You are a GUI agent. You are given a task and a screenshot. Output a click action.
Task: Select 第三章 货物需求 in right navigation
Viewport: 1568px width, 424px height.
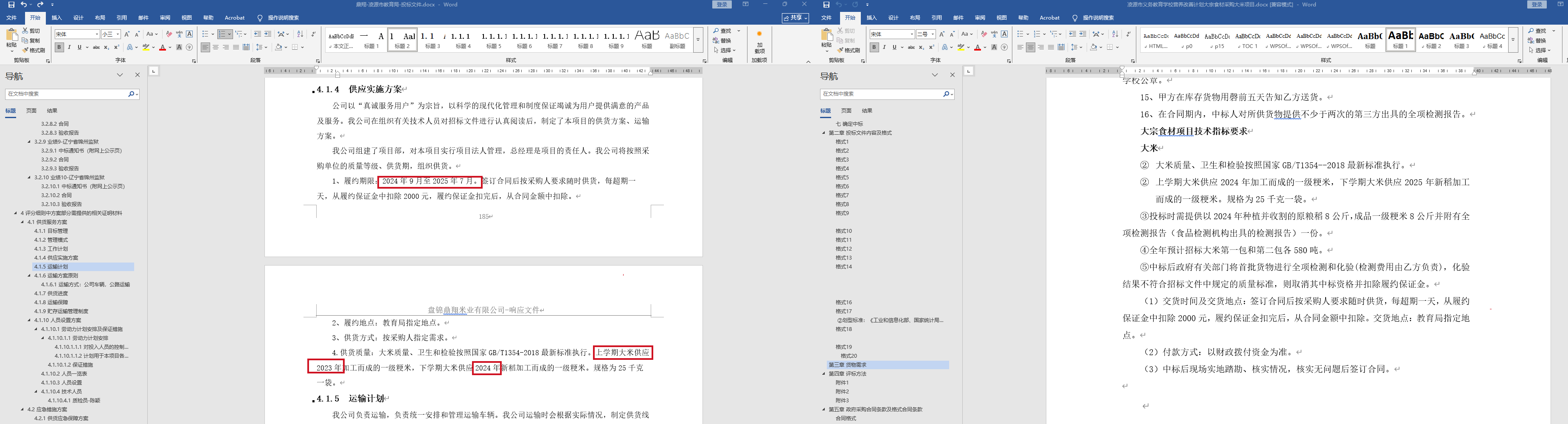click(x=888, y=365)
